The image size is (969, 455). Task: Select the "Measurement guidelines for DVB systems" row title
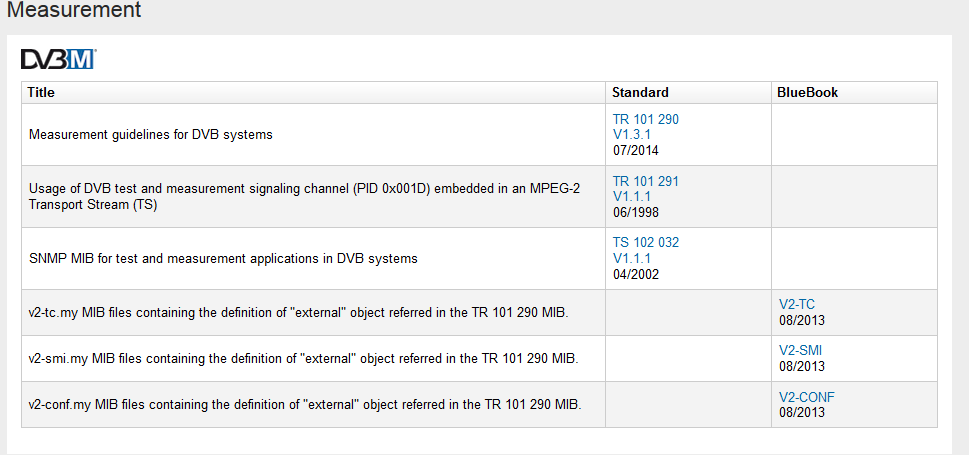click(151, 134)
